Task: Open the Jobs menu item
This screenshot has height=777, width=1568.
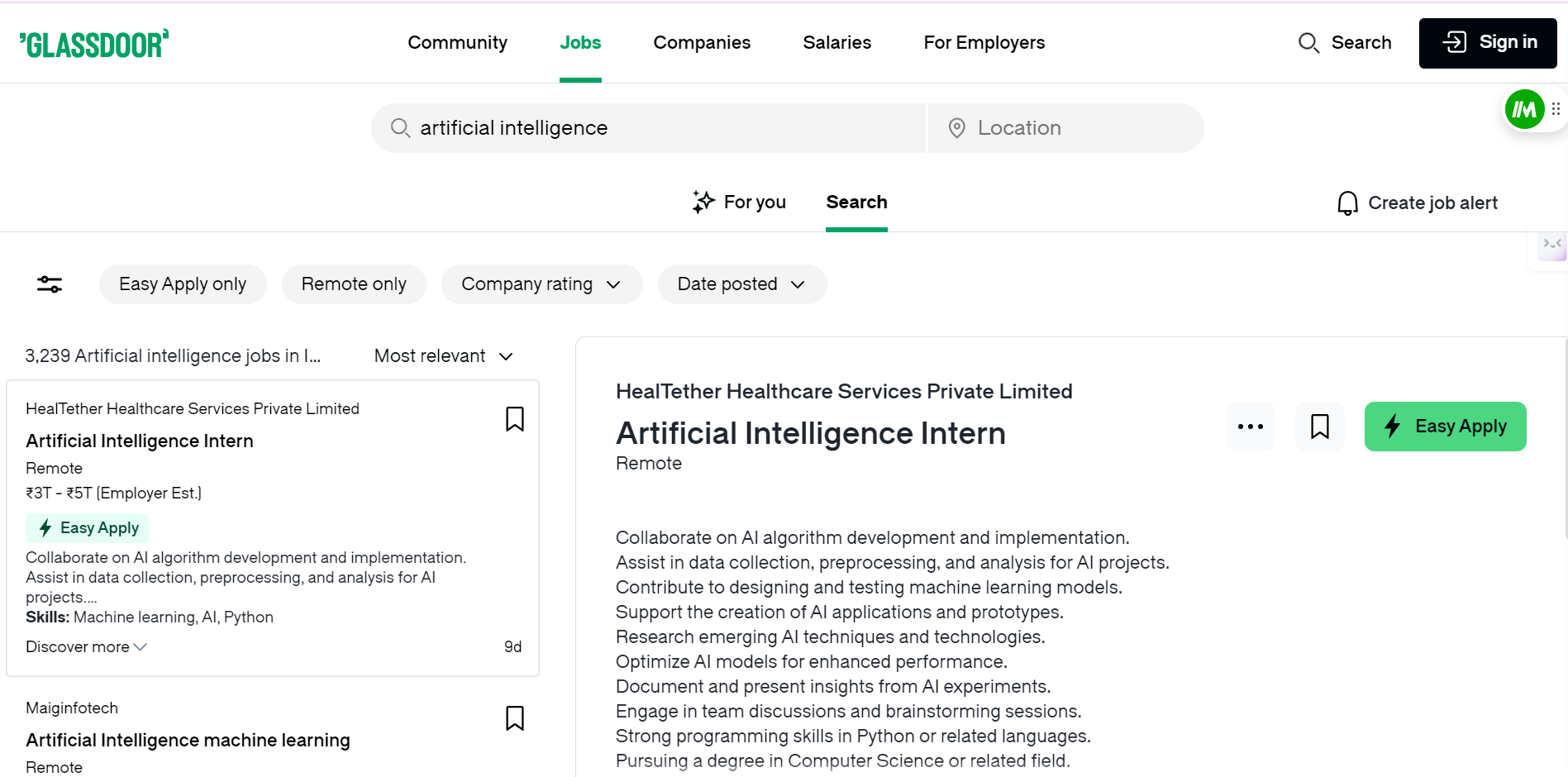Action: click(580, 42)
